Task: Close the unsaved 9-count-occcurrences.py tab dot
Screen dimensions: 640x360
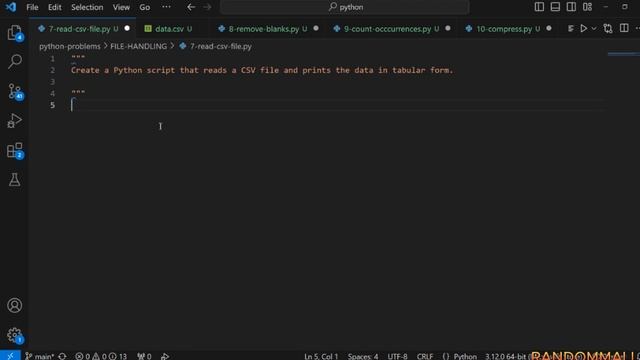Action: point(448,28)
